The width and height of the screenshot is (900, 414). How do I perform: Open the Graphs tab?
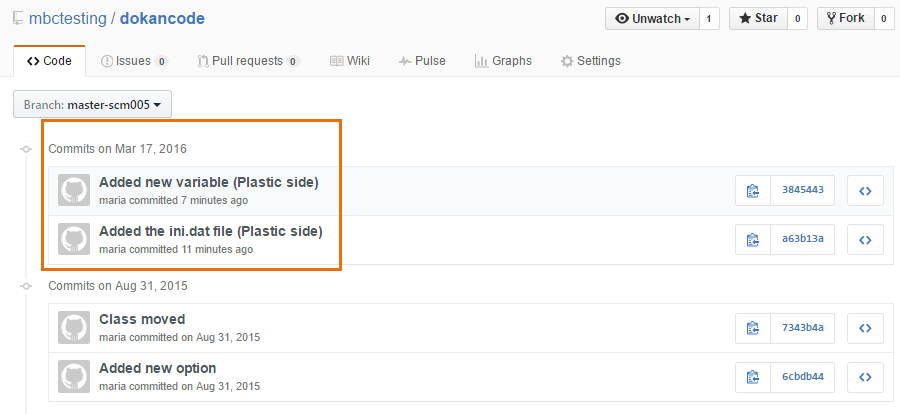503,61
